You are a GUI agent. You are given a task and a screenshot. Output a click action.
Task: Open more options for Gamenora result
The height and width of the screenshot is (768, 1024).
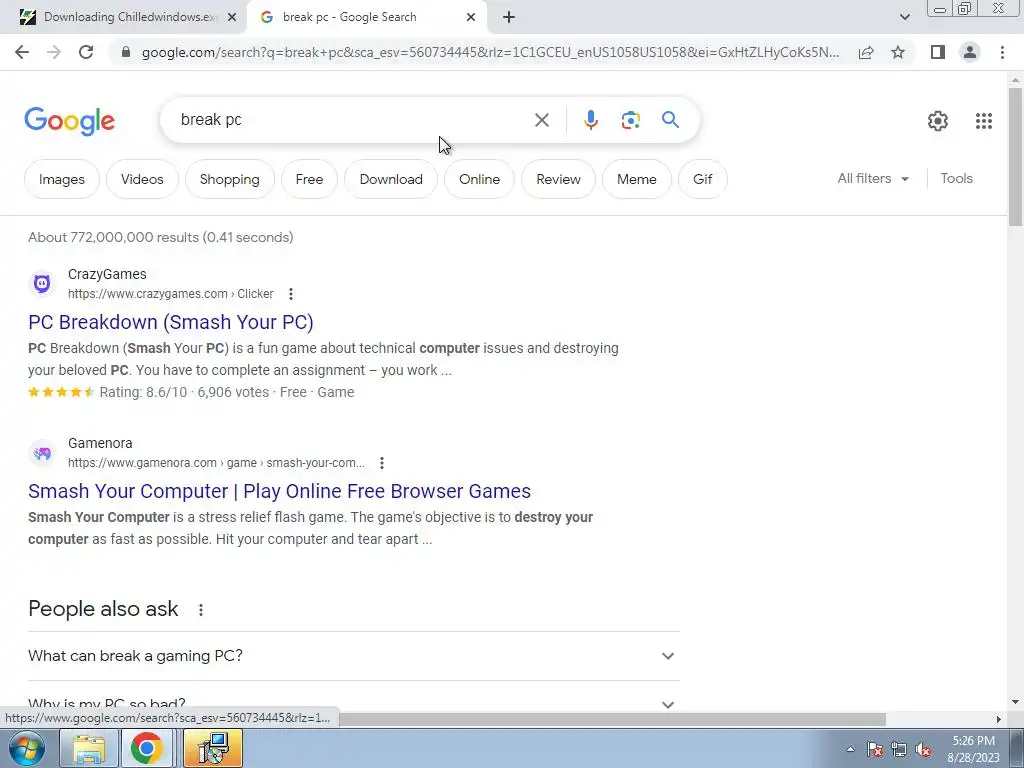pyautogui.click(x=381, y=463)
